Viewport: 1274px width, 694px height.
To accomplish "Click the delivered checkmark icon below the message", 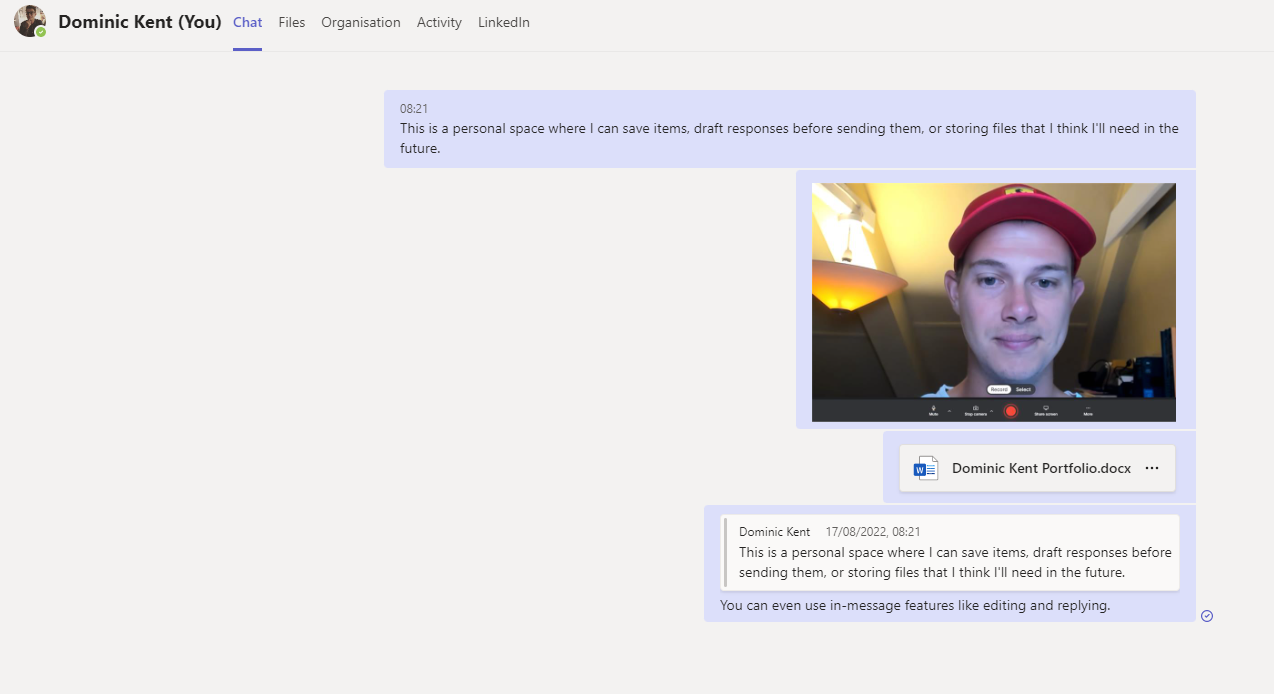I will (1207, 616).
